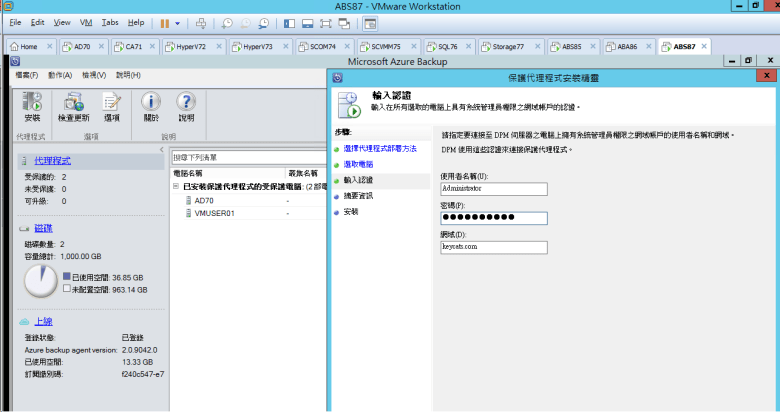The image size is (780, 412).
Task: Select the AD70 computer in the list
Action: pos(203,200)
